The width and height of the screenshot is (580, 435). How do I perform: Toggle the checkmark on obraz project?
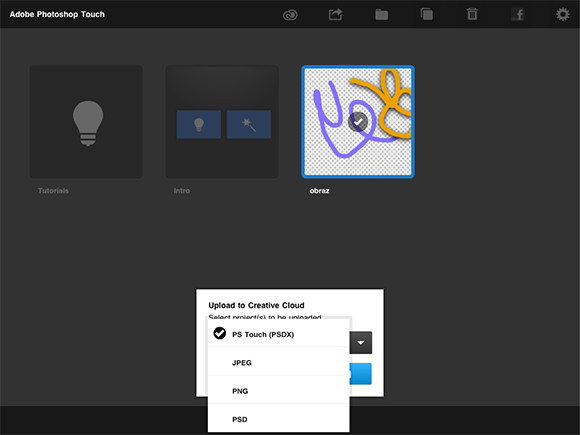click(x=358, y=122)
